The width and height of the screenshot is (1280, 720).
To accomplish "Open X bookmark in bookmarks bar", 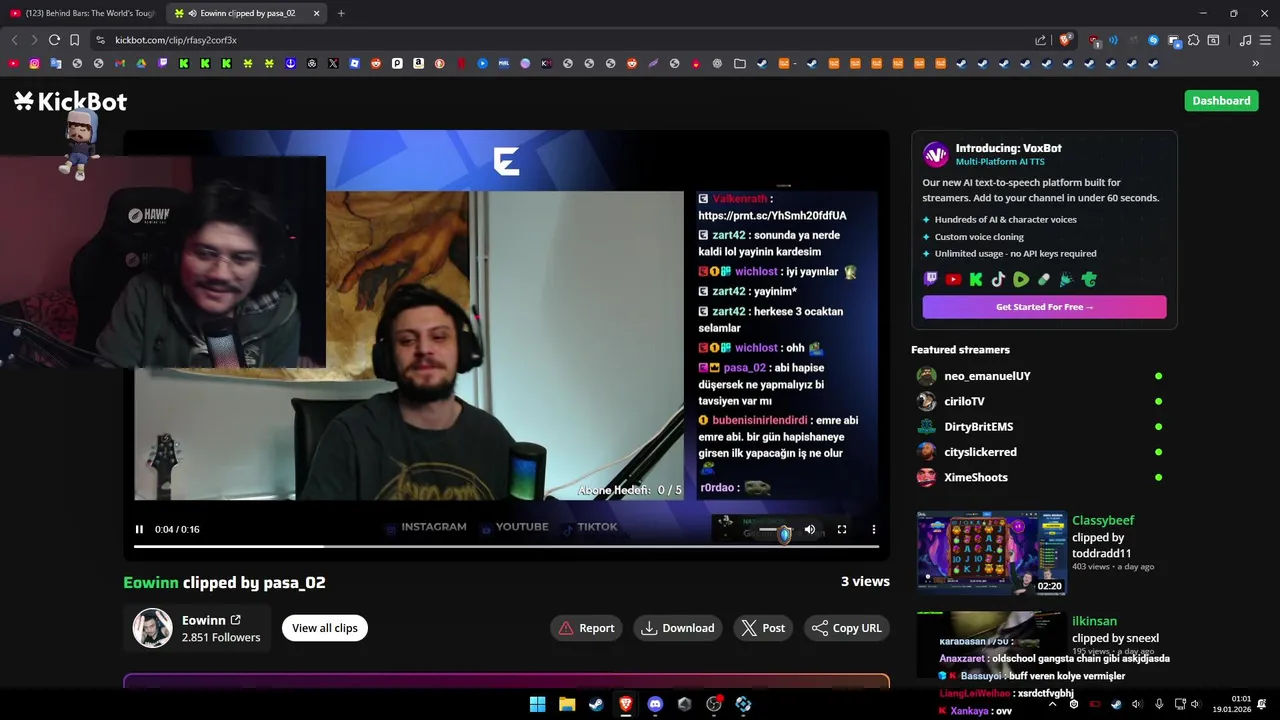I will (333, 63).
